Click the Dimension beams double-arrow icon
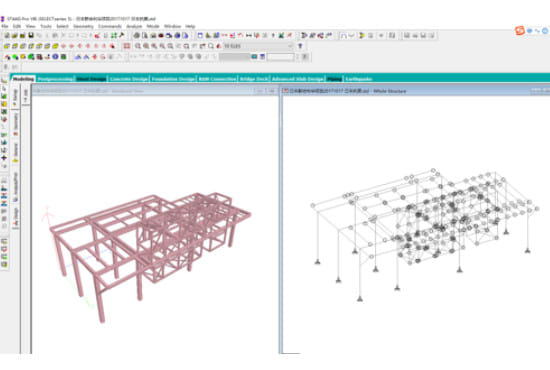Image resolution: width=550 pixels, height=370 pixels. pyautogui.click(x=249, y=35)
